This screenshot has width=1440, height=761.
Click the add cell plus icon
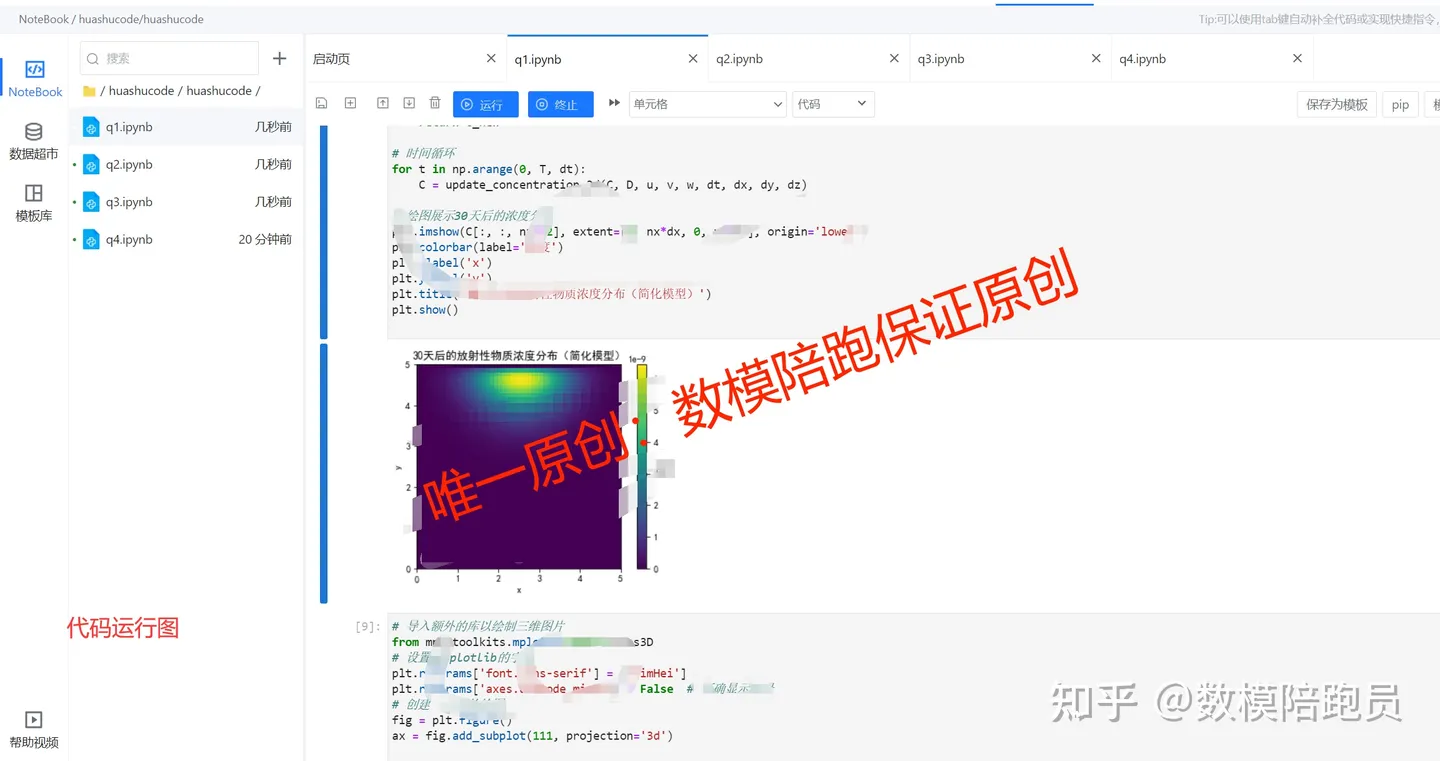350,103
